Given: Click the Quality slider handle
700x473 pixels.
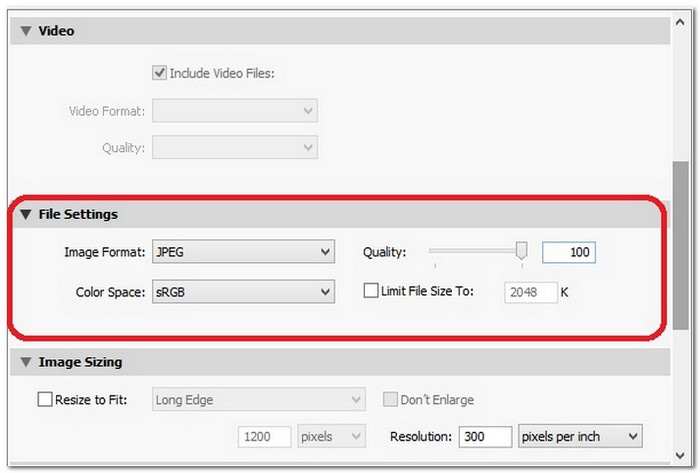Looking at the screenshot, I should tap(521, 253).
